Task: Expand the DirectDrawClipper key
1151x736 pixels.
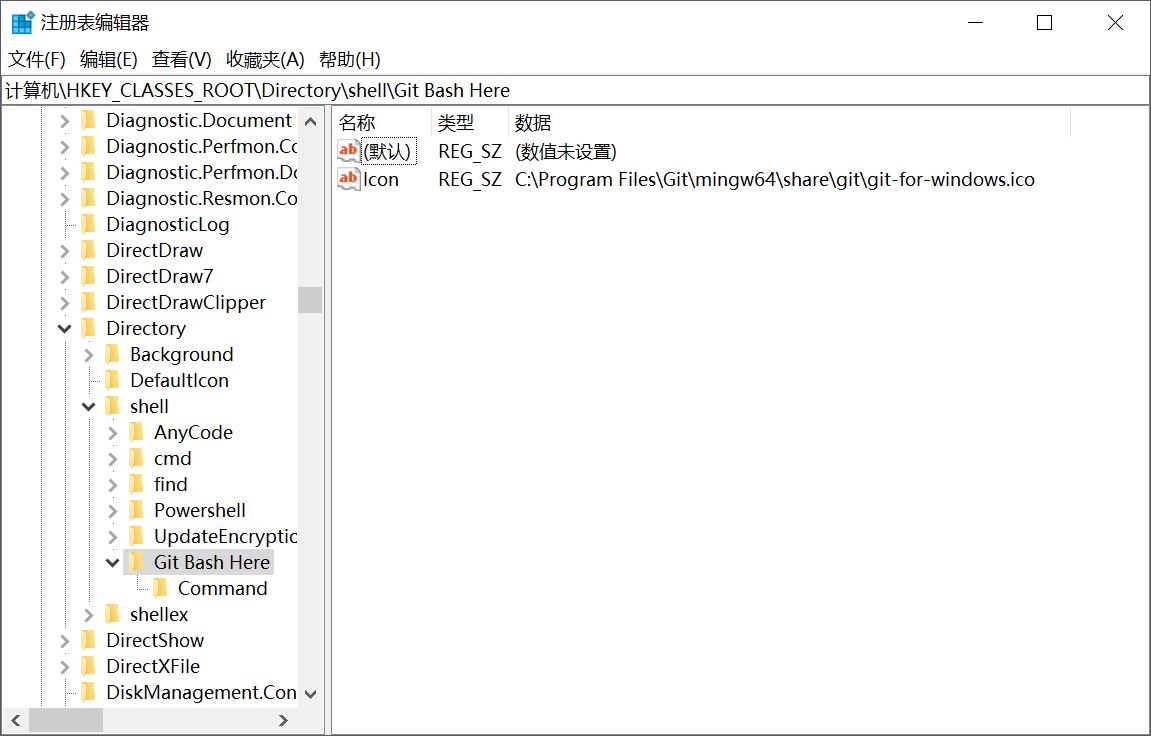Action: (x=65, y=303)
